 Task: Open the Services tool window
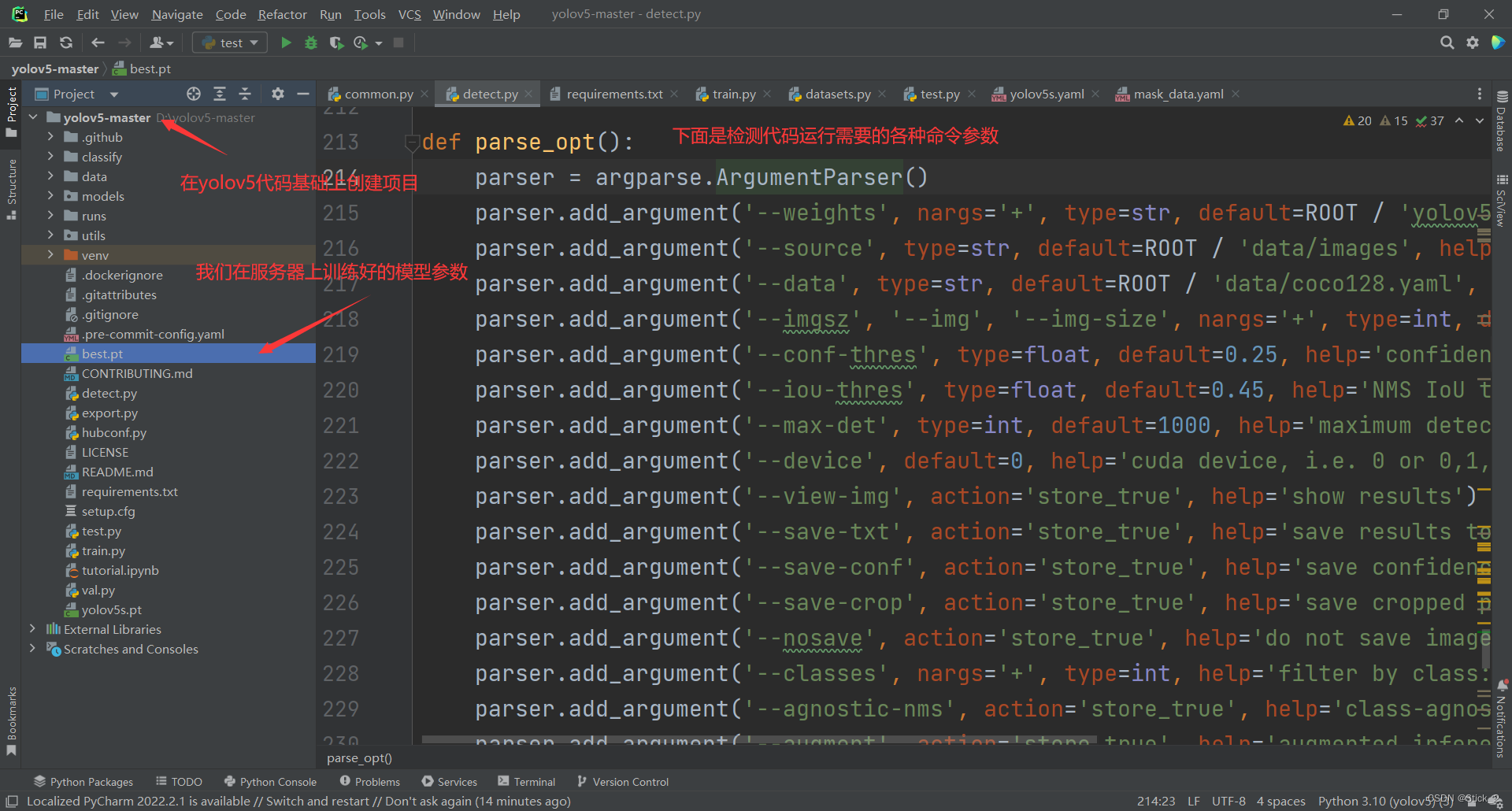click(449, 781)
